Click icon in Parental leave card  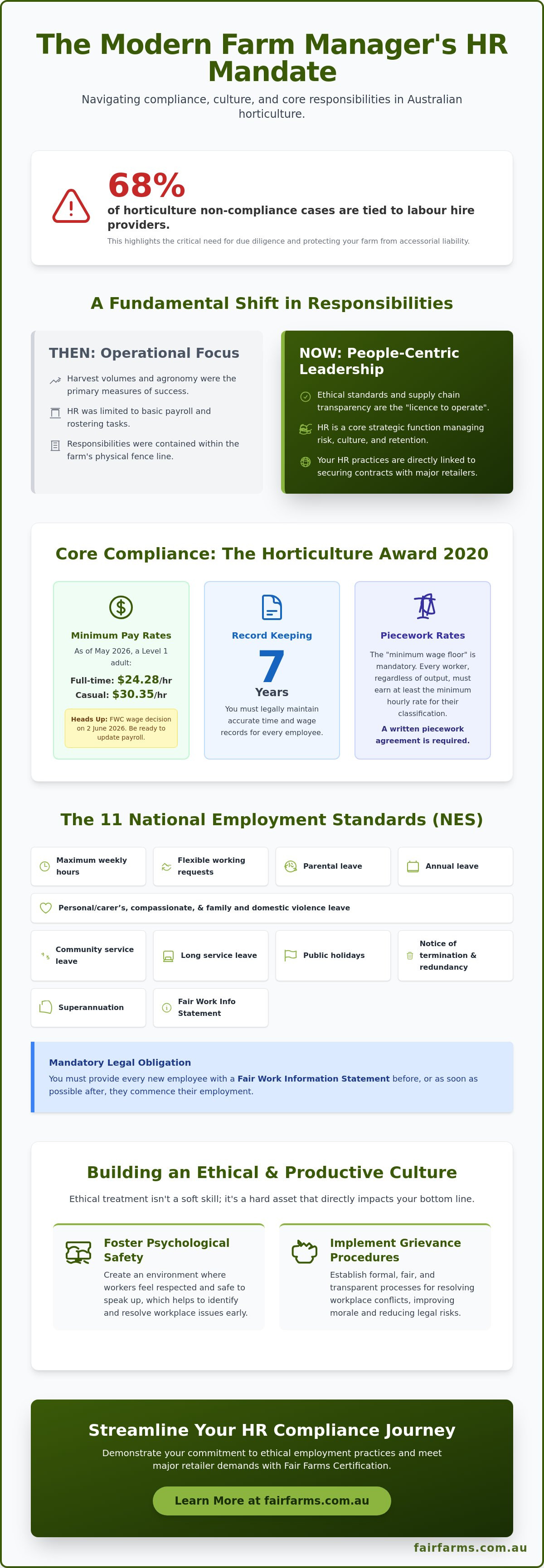(x=291, y=866)
